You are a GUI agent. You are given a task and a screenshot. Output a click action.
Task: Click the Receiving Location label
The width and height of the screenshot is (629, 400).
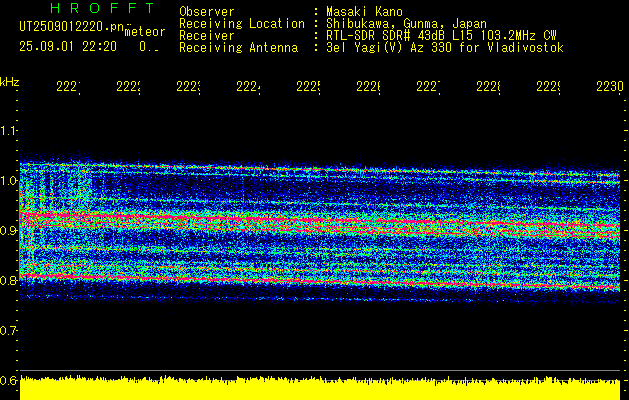coord(242,24)
